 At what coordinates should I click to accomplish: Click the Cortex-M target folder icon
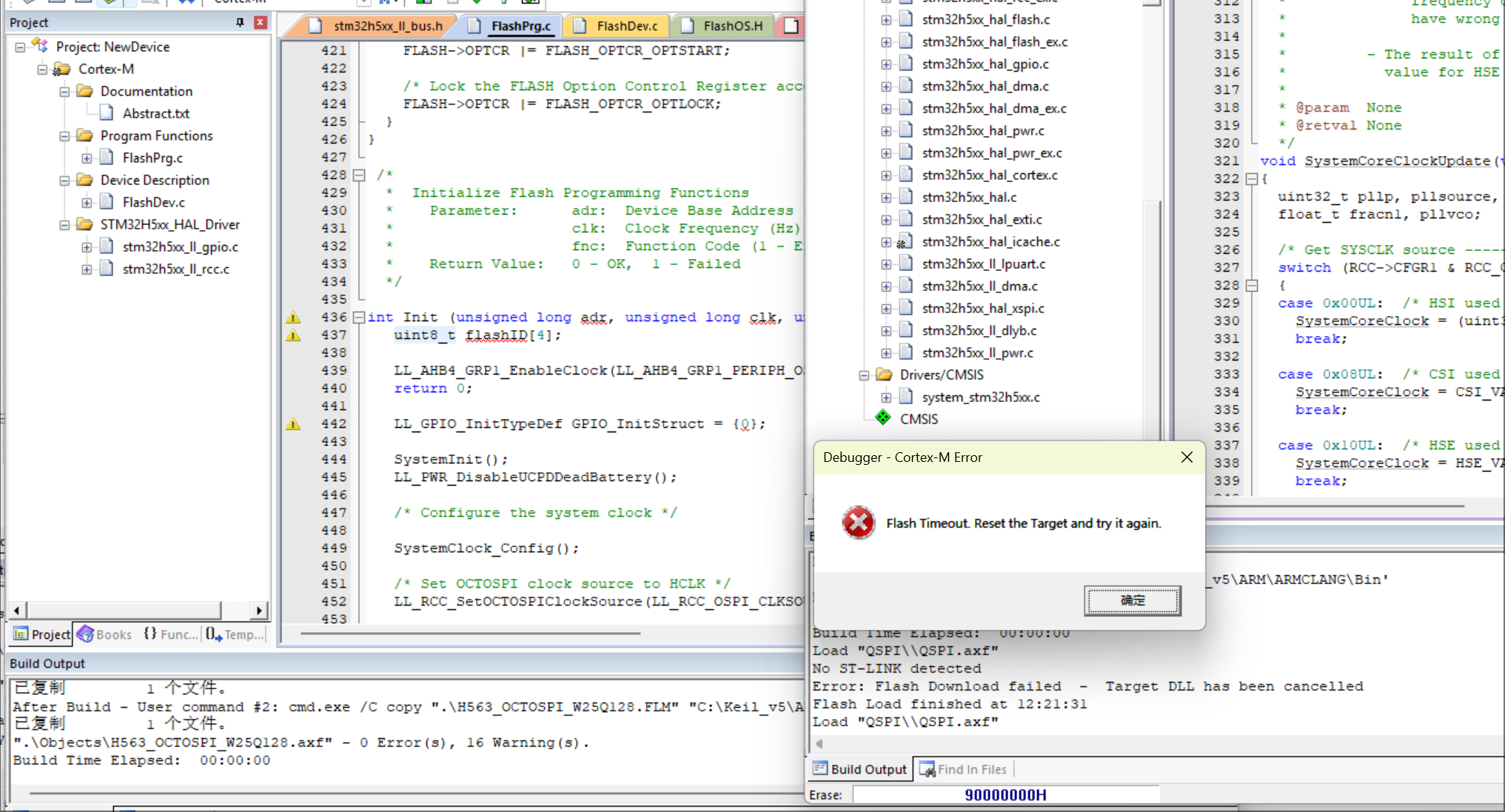coord(61,69)
